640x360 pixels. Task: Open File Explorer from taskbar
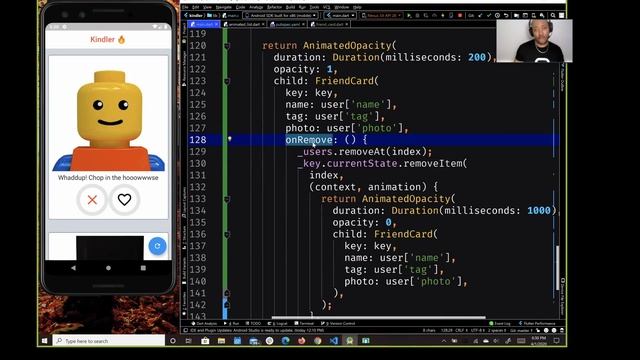(x=221, y=340)
